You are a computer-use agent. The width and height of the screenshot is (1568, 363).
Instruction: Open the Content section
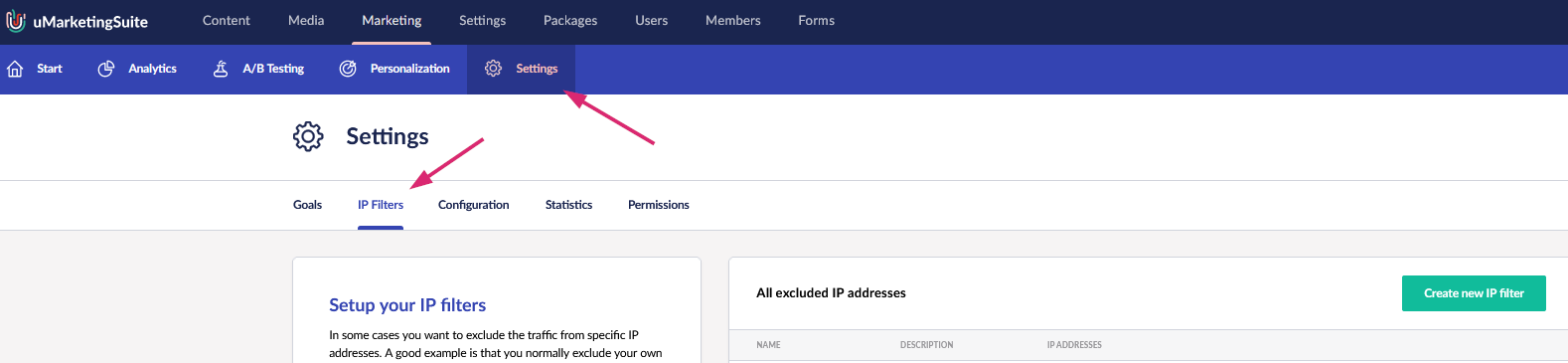tap(227, 21)
